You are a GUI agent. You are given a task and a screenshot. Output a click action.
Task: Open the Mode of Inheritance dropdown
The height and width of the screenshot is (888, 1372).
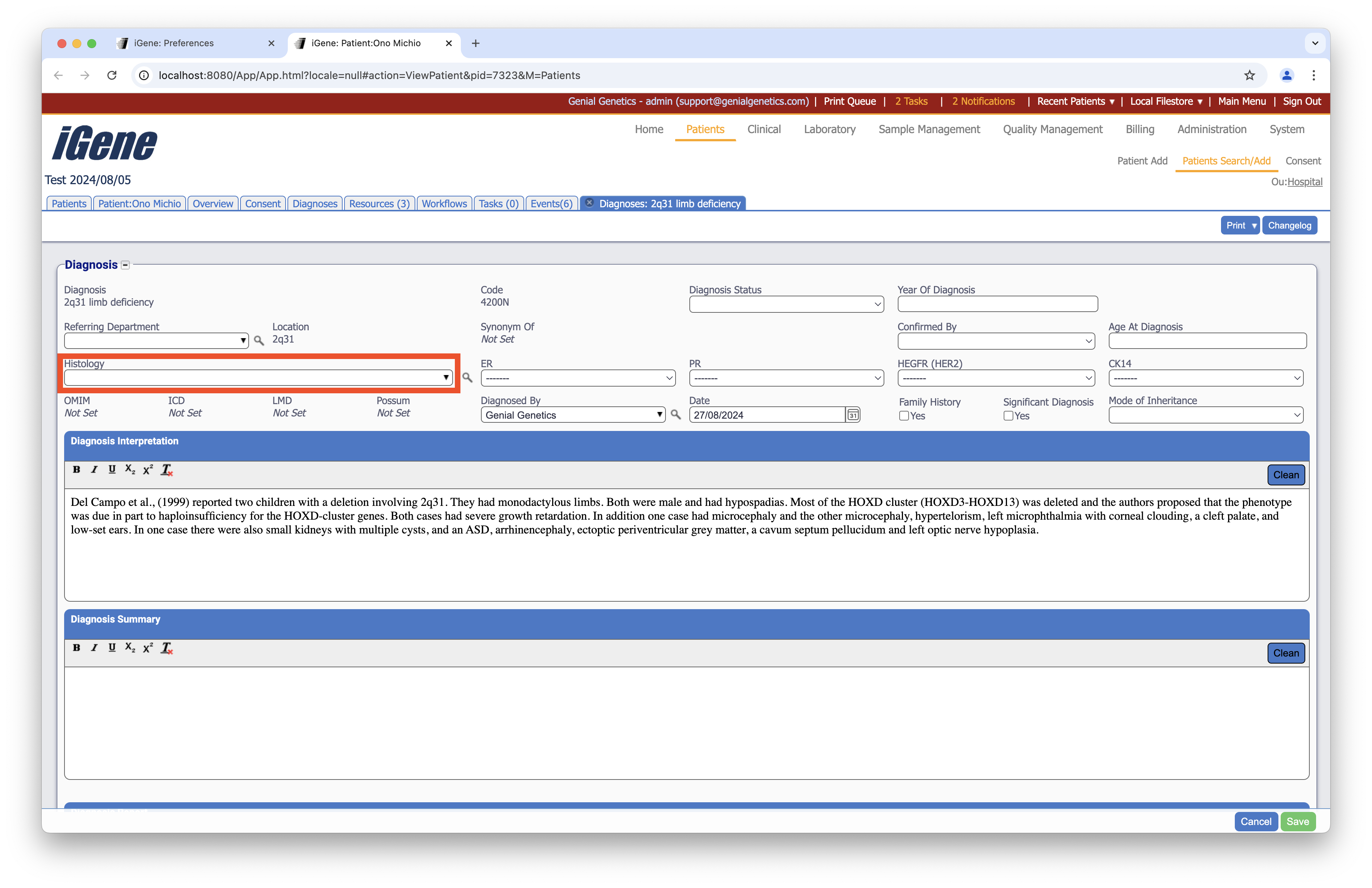[x=1205, y=415]
